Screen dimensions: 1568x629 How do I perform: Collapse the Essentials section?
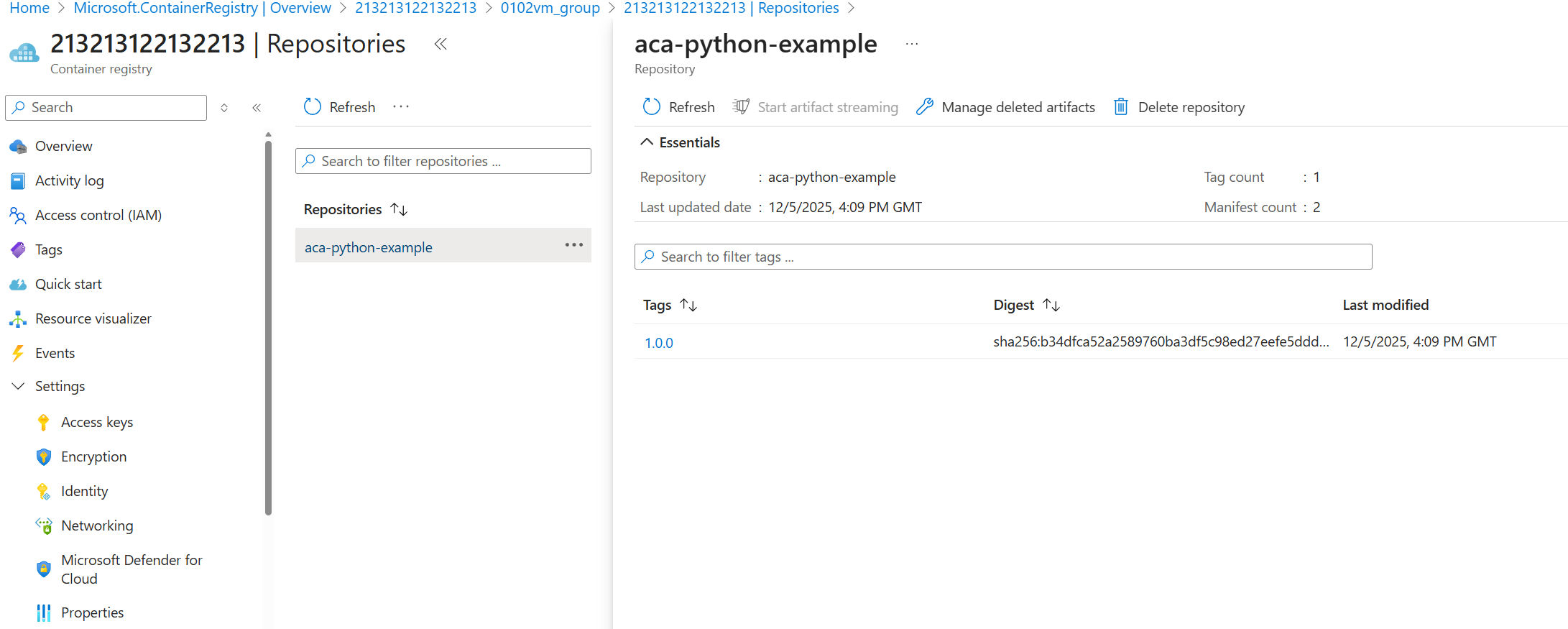(647, 142)
